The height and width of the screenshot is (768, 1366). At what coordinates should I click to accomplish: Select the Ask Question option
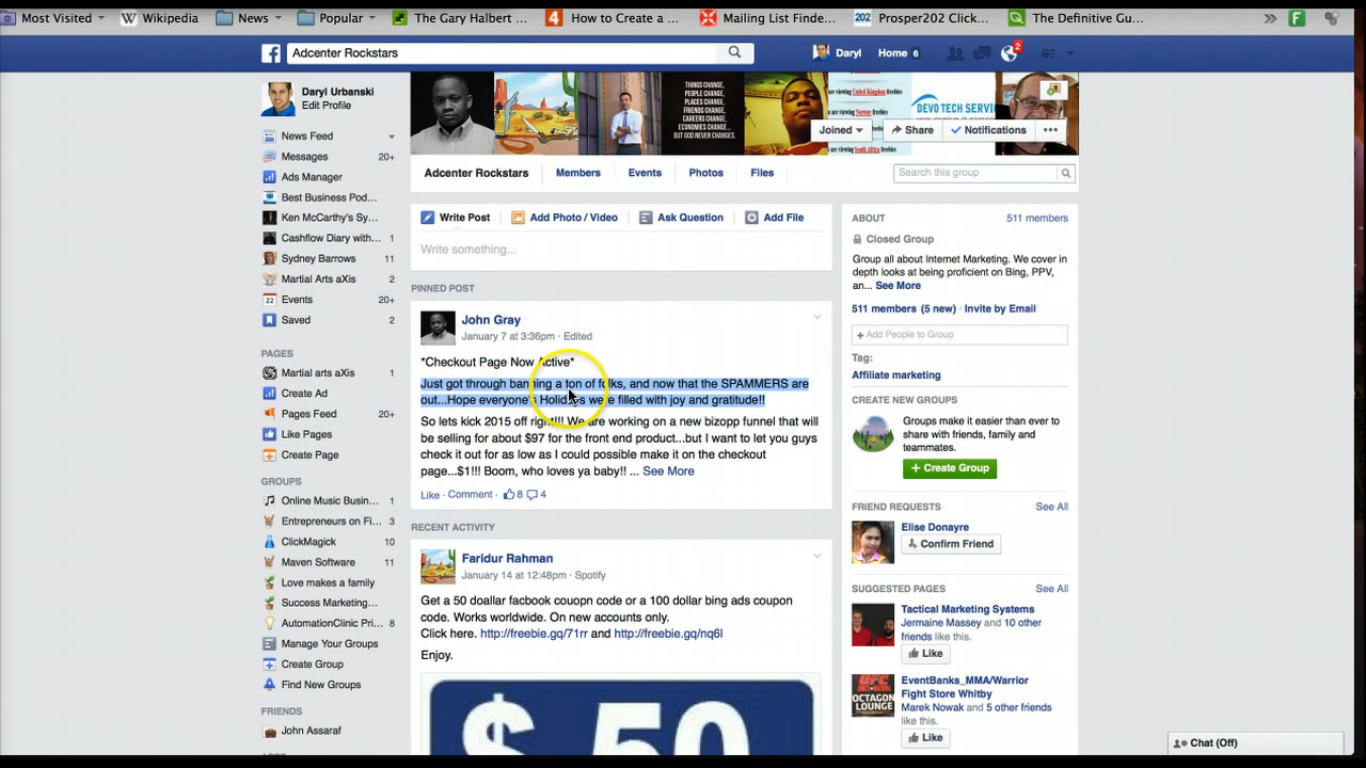click(x=681, y=217)
